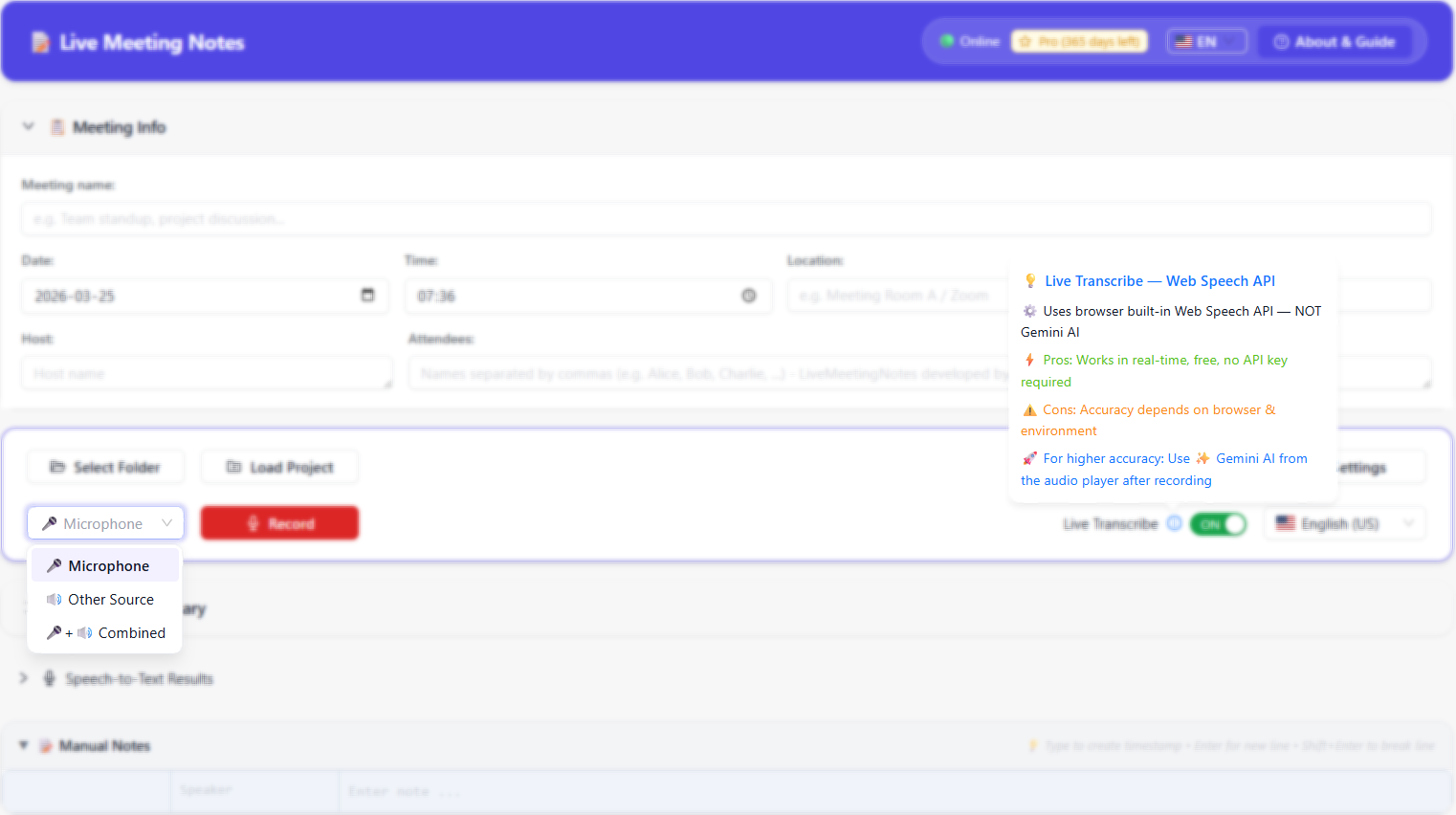Click the 'Cons: Accuracy depends on browser' line
This screenshot has height=815, width=1456.
pyautogui.click(x=1148, y=420)
